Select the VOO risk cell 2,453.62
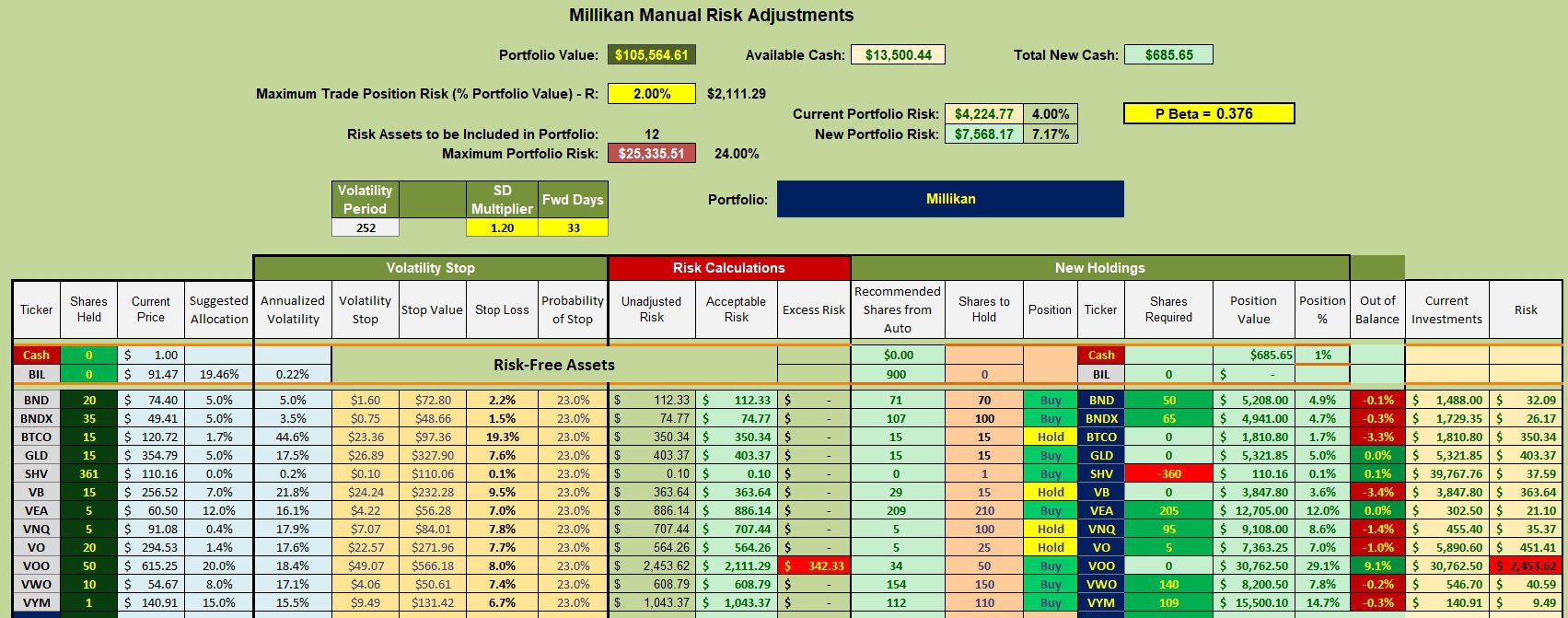The height and width of the screenshot is (618, 1568). point(1526,566)
